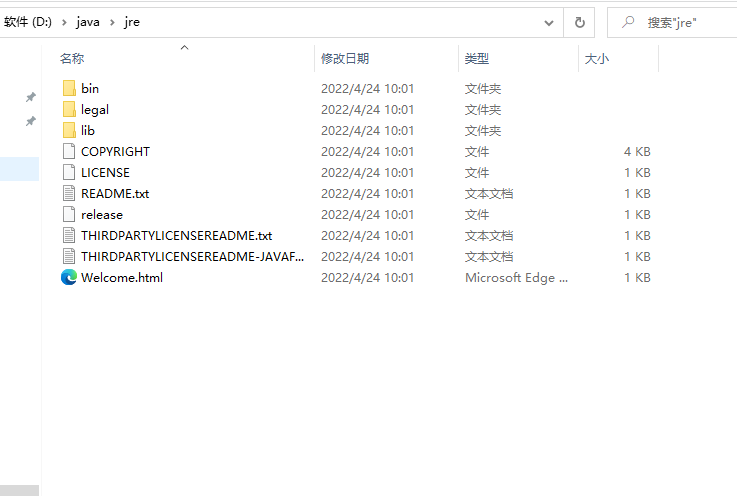Screen dimensions: 737x496
Task: Select the legal folder name
Action: (95, 110)
